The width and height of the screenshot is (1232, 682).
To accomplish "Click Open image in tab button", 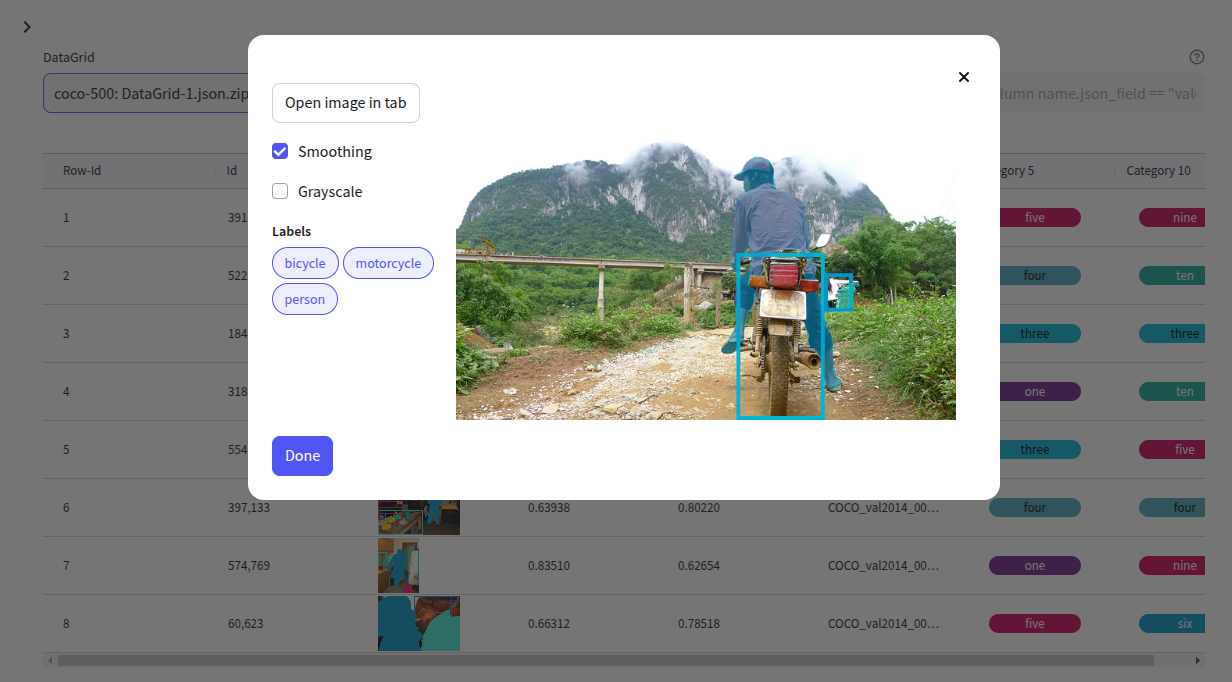I will tap(346, 103).
